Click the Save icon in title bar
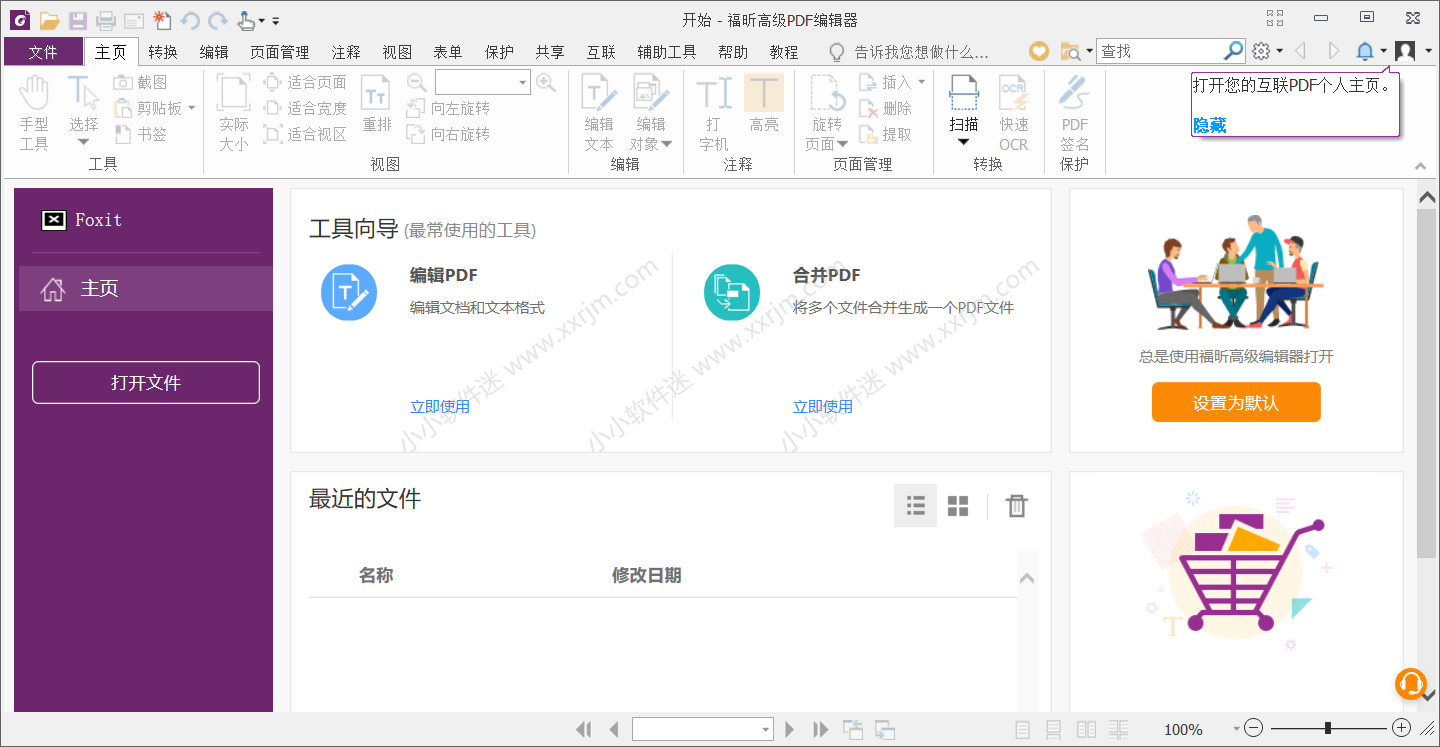The width and height of the screenshot is (1440, 747). point(78,20)
